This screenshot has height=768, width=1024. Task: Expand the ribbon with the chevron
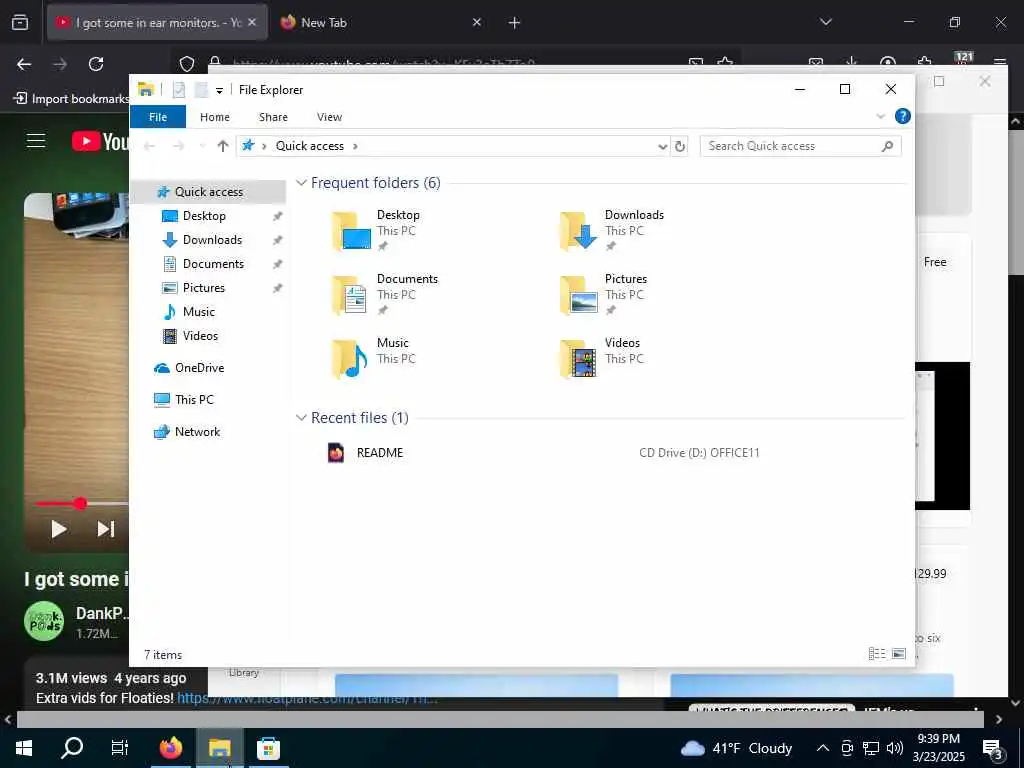(880, 116)
